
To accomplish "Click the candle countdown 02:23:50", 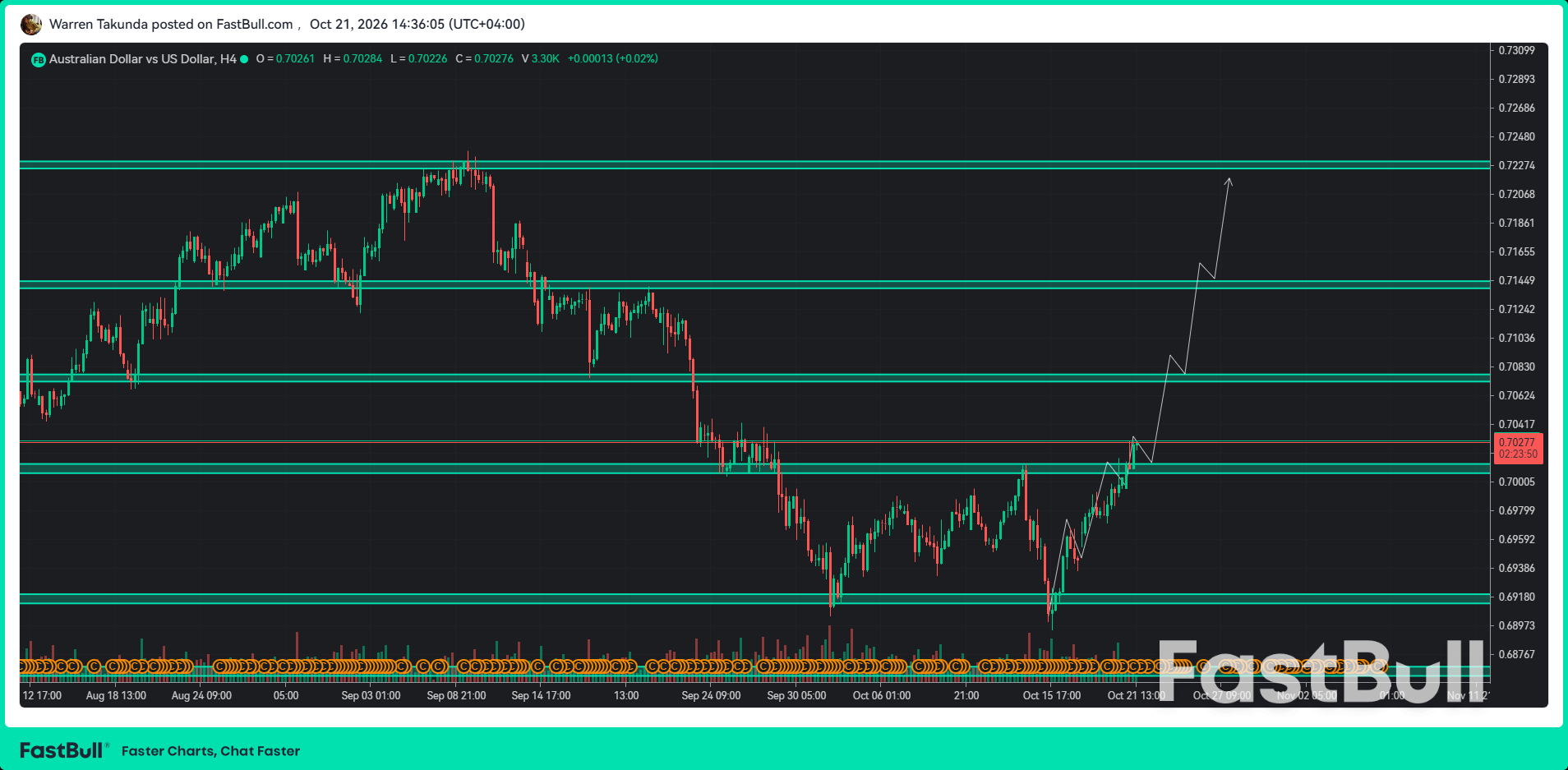I will coord(1518,454).
